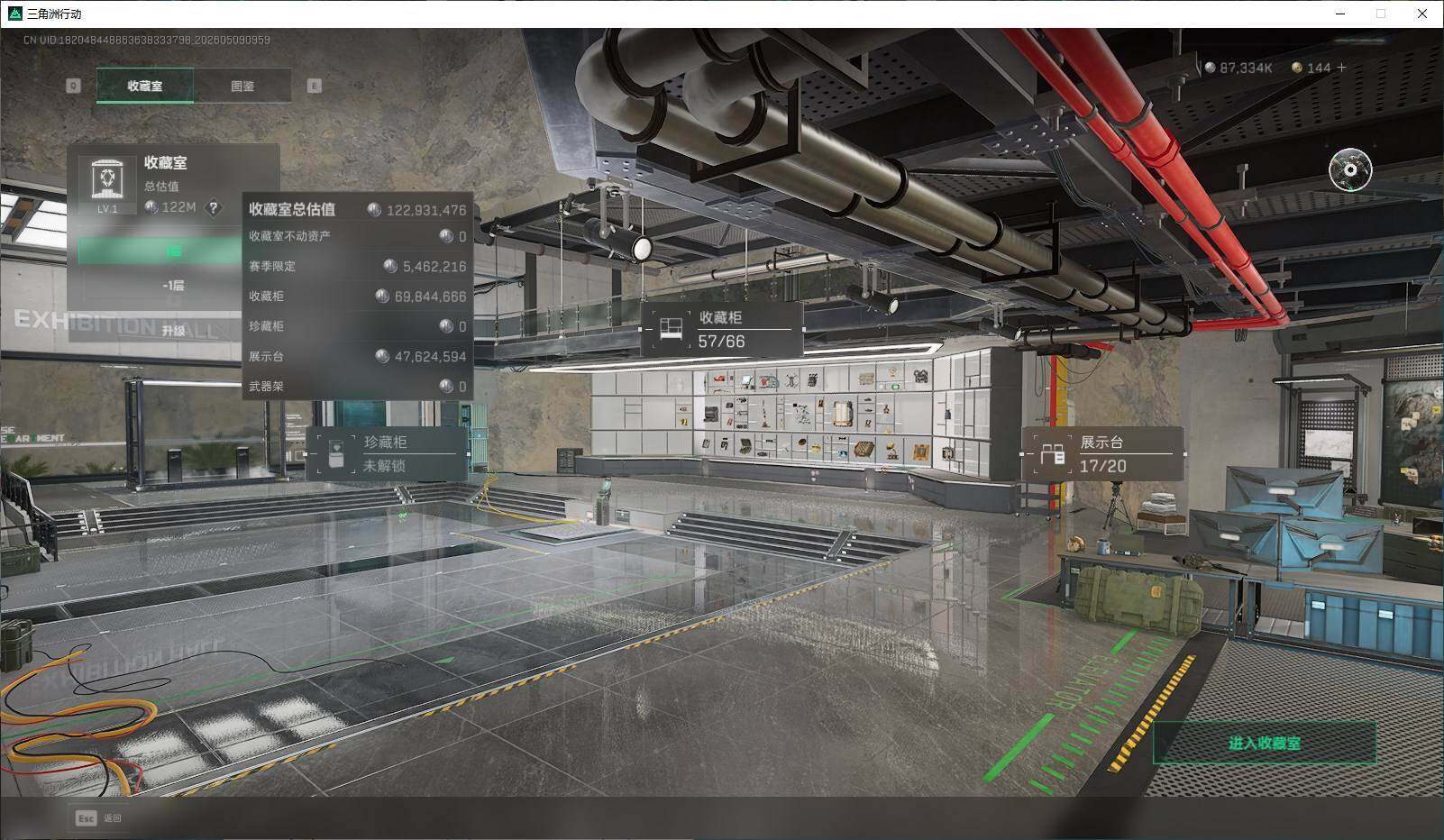Click the 展示台 17/20 stand icon
The height and width of the screenshot is (840, 1444).
point(1052,454)
